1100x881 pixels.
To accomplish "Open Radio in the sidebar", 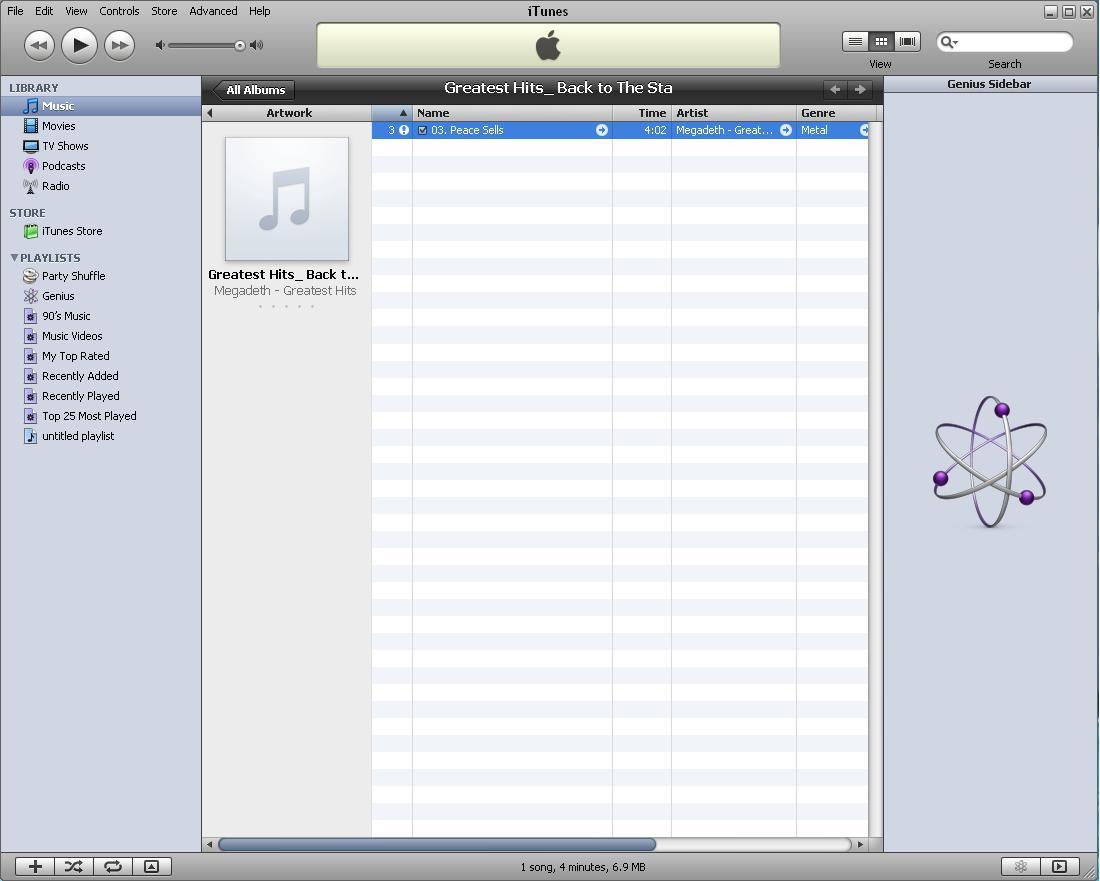I will pos(101,186).
